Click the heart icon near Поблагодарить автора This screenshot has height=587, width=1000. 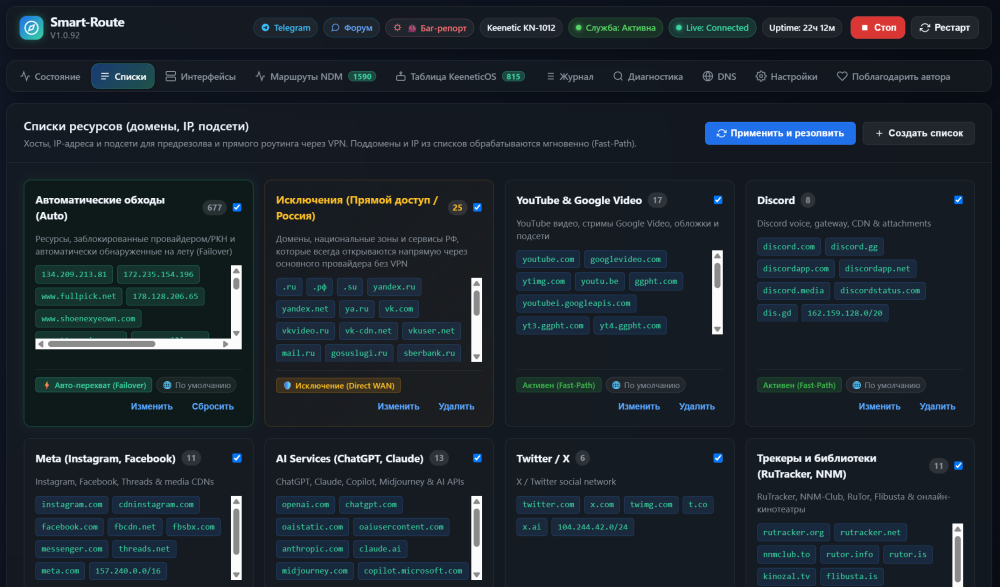(x=842, y=77)
